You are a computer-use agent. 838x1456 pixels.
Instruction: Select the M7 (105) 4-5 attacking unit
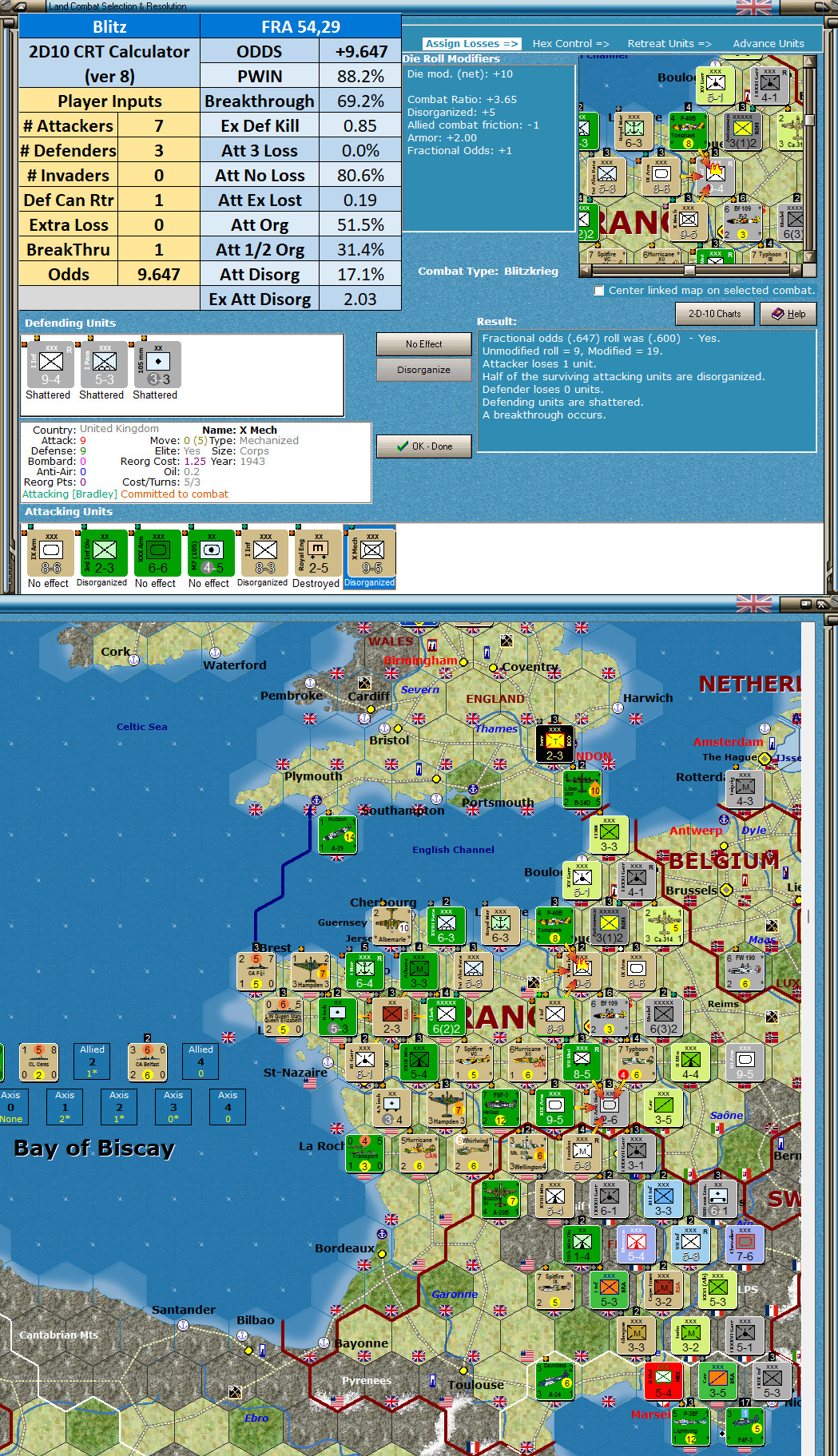coord(212,553)
